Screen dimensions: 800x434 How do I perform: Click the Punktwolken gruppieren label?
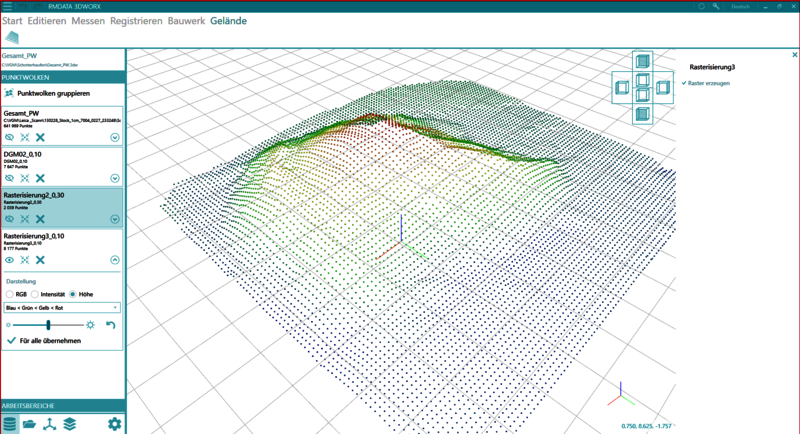(x=54, y=93)
